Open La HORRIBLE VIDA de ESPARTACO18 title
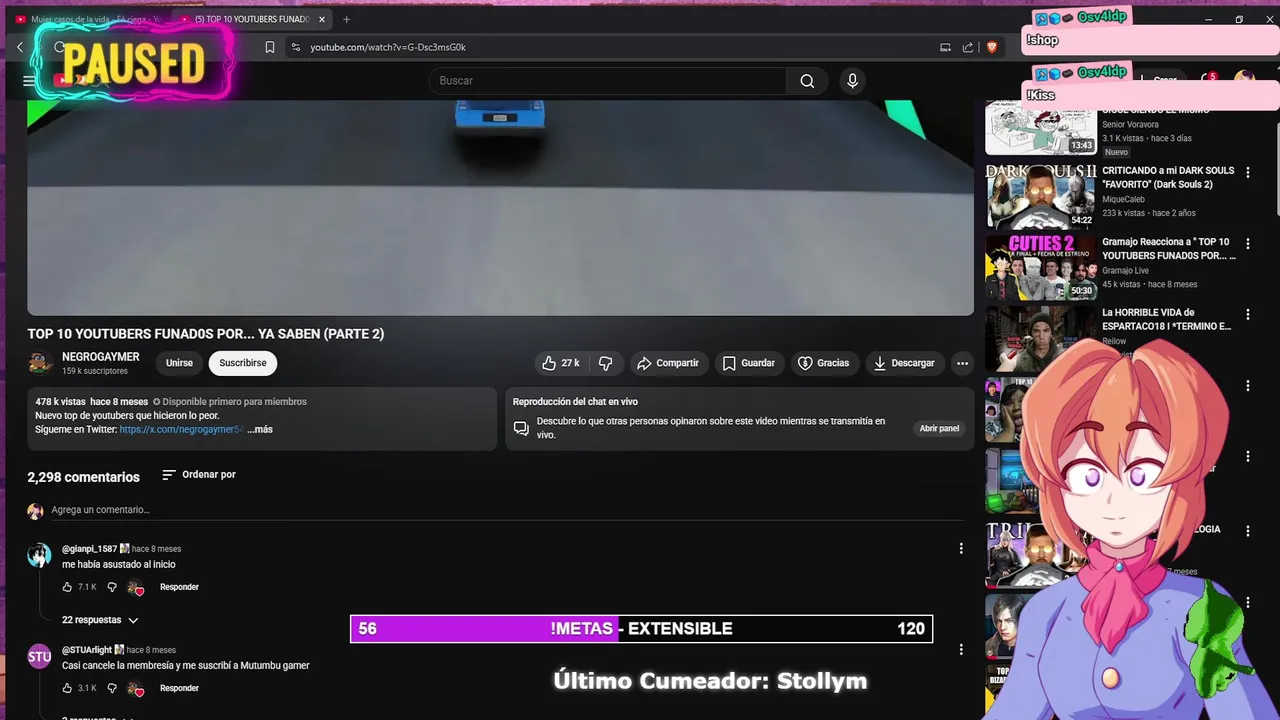The image size is (1280, 720). (x=1166, y=319)
